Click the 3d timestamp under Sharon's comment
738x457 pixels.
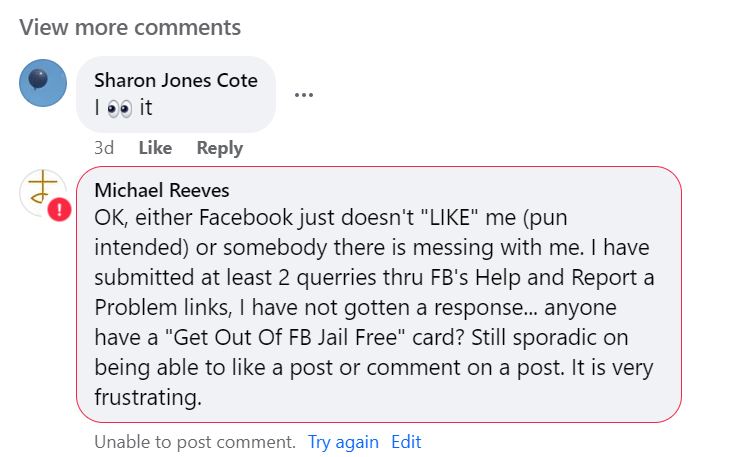[x=104, y=148]
